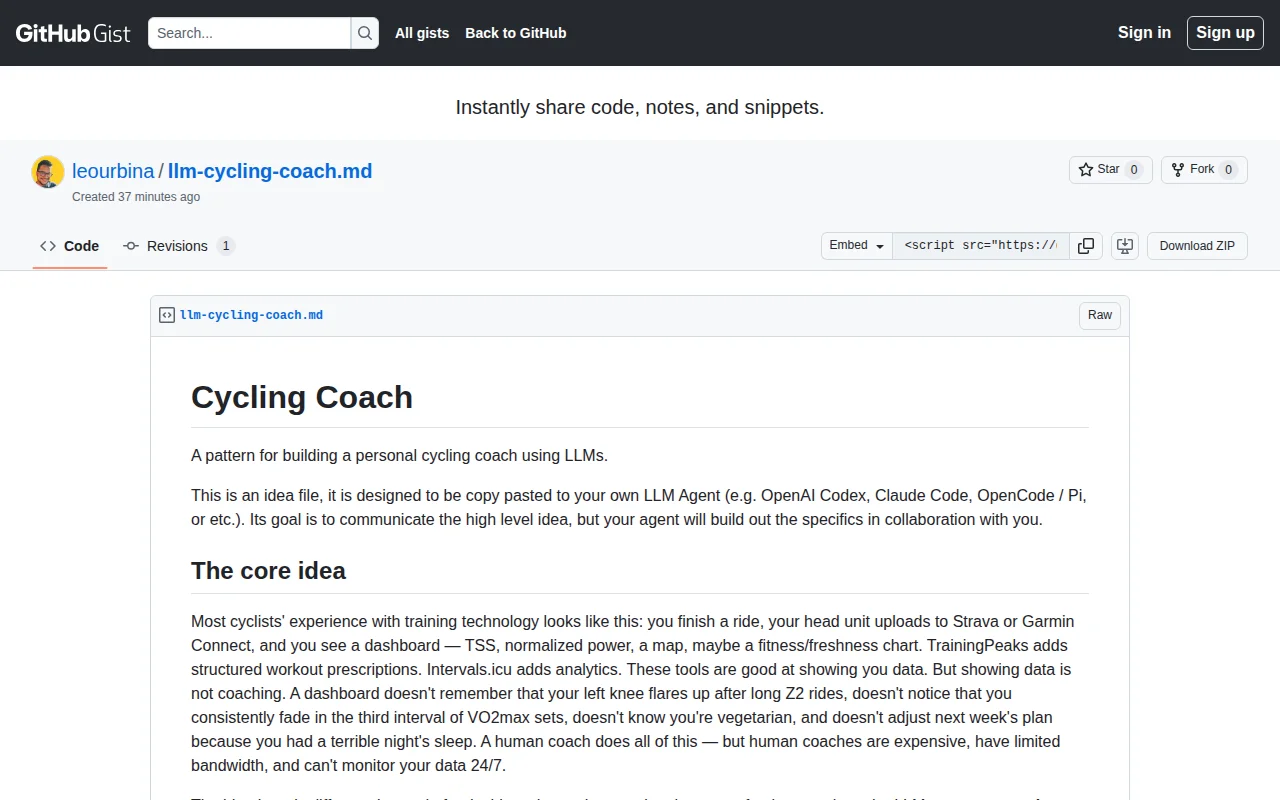Open All gists in top navigation

point(422,33)
